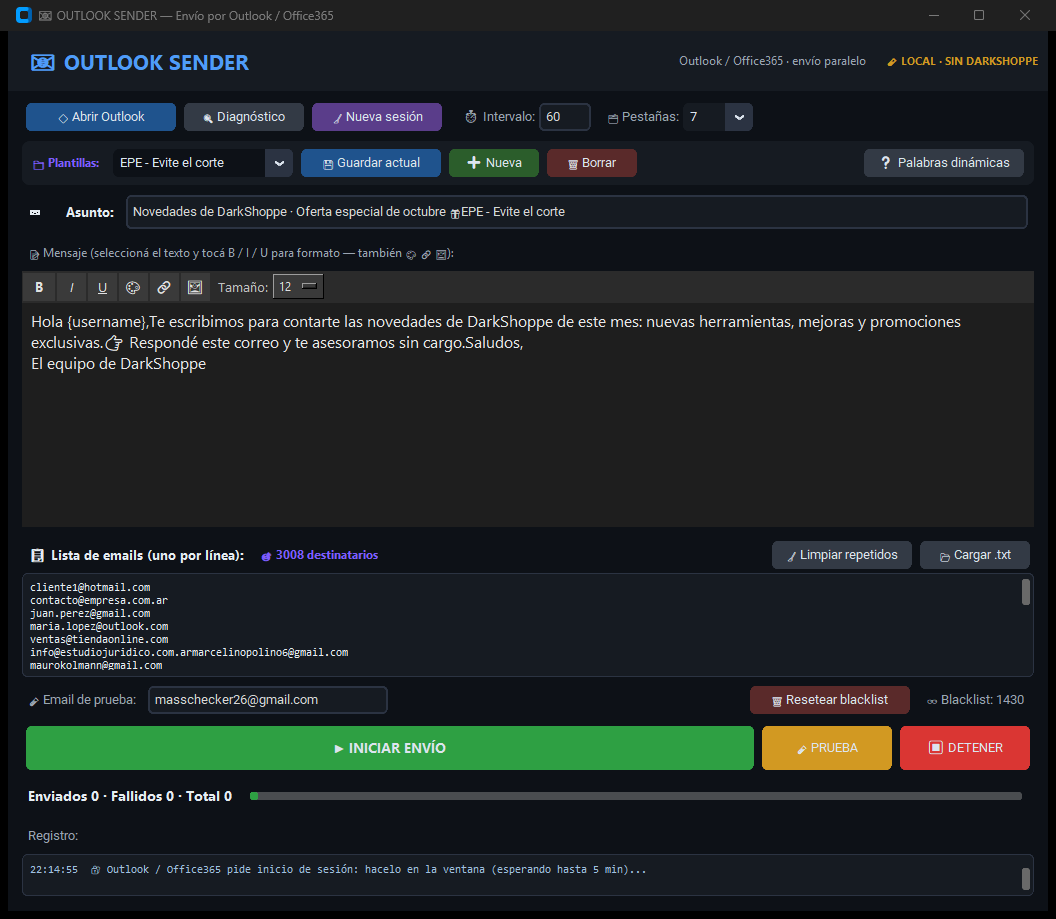The height and width of the screenshot is (919, 1056).
Task: Click the Asunto subject field
Action: tap(576, 212)
